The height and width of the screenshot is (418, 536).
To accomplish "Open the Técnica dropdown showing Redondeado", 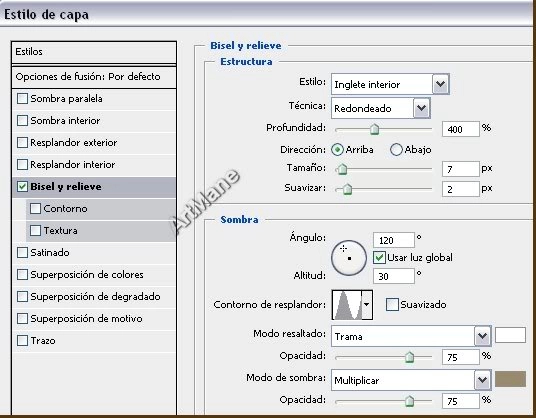I will point(380,108).
